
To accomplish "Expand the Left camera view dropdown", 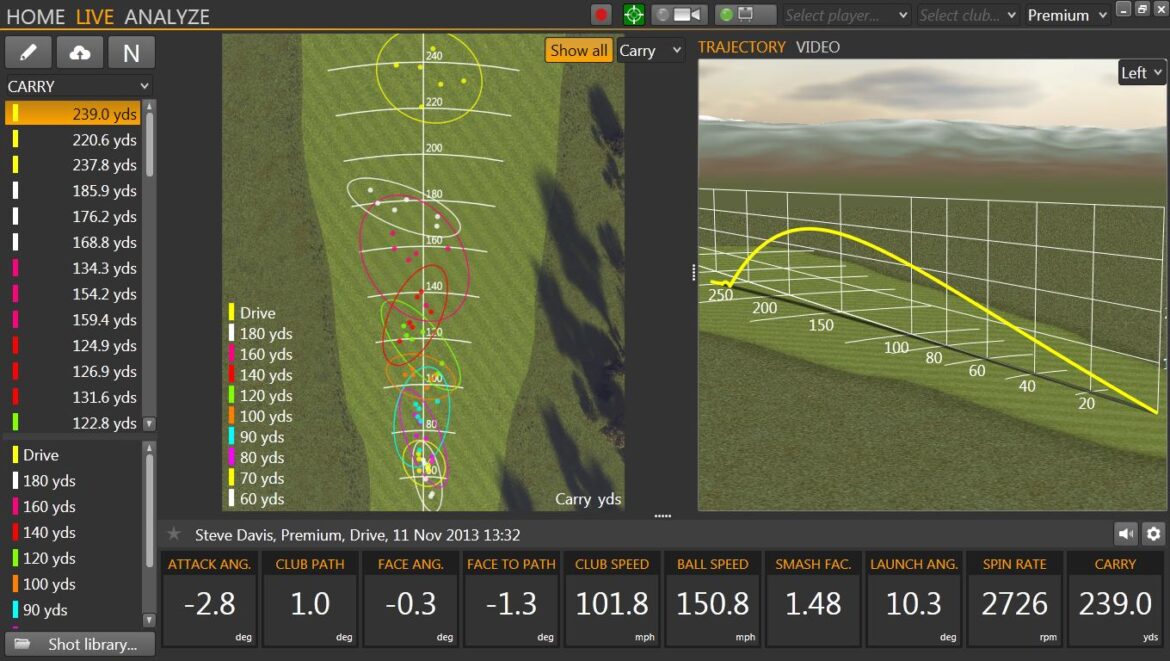I will (1141, 72).
